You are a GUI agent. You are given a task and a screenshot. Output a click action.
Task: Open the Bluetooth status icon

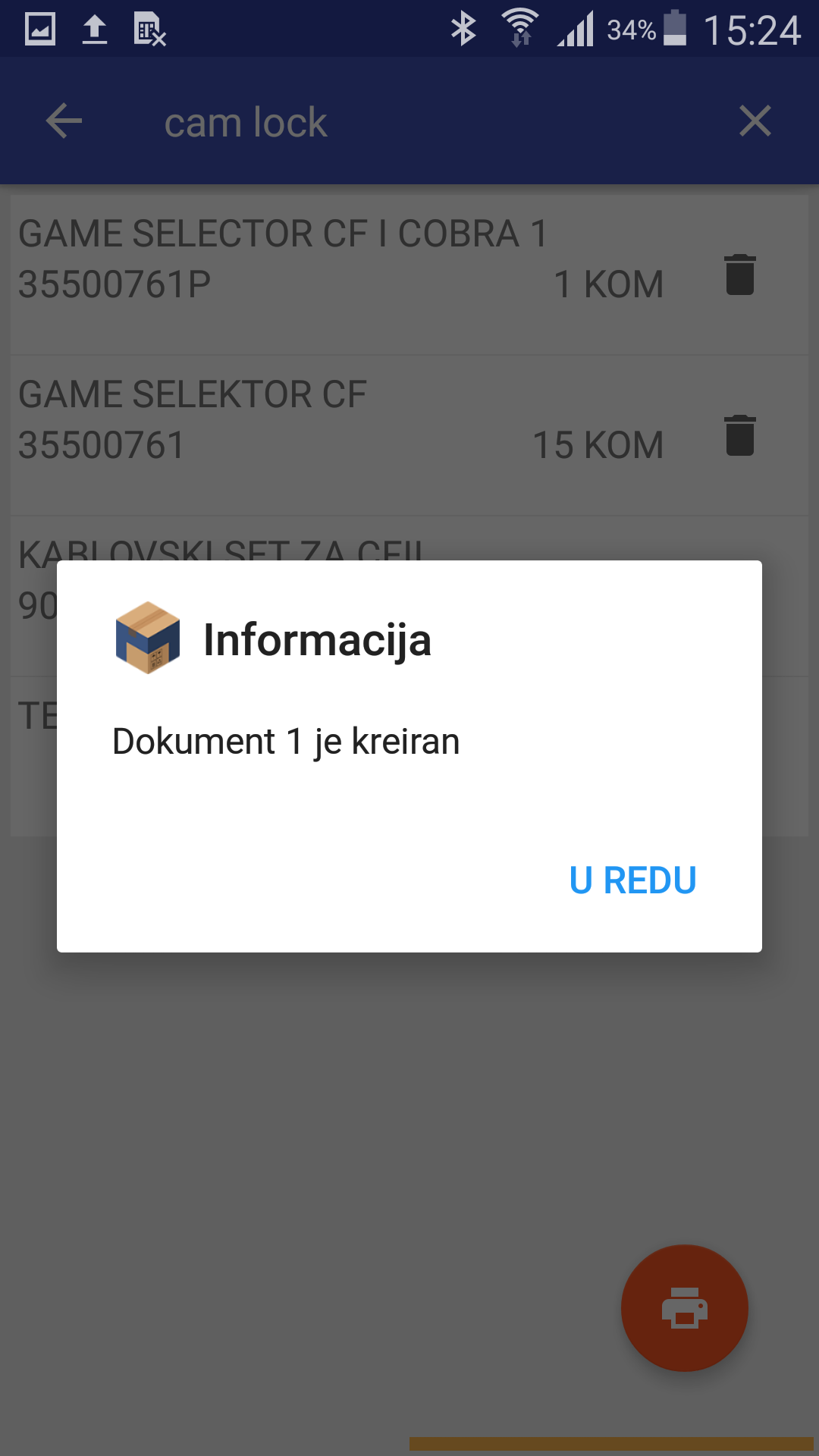pos(463,30)
